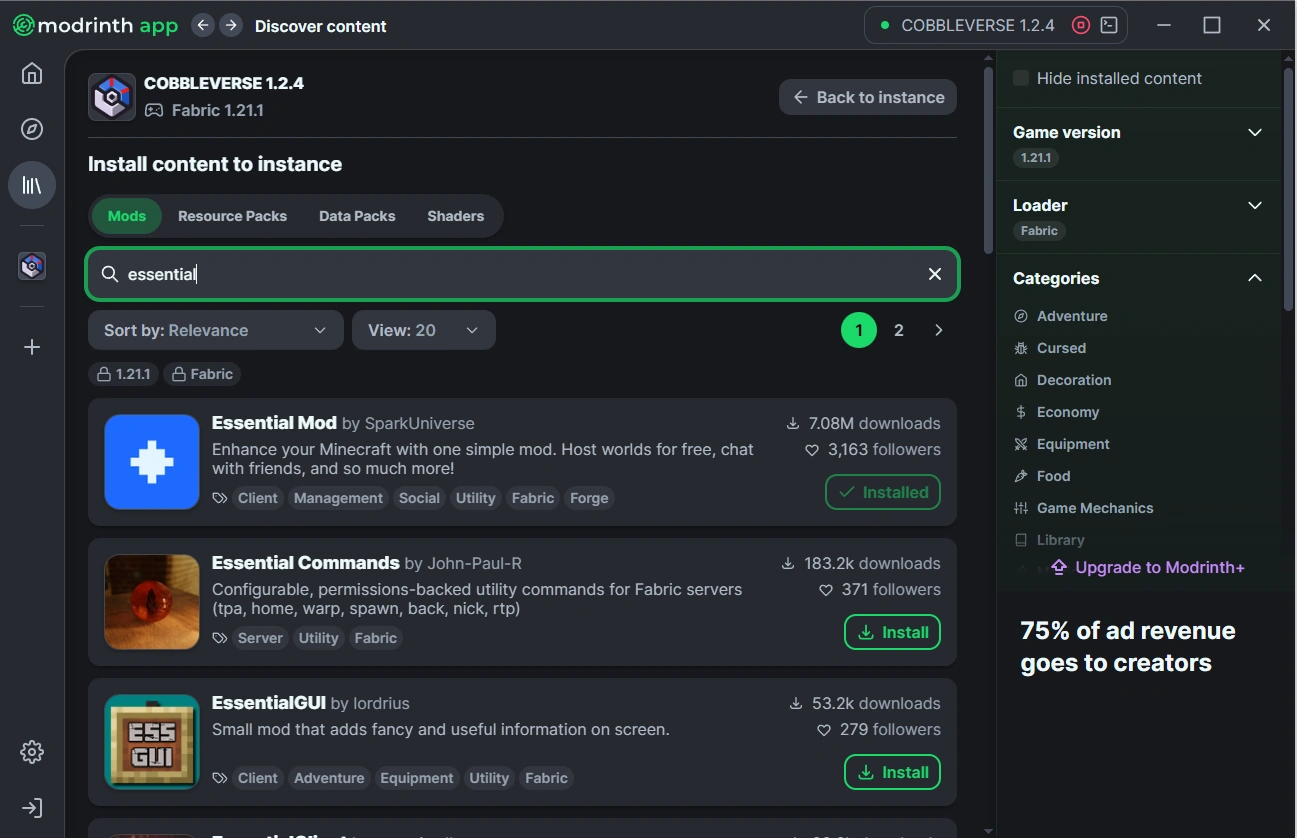
Task: Open the Sort by Relevance dropdown
Action: coord(215,330)
